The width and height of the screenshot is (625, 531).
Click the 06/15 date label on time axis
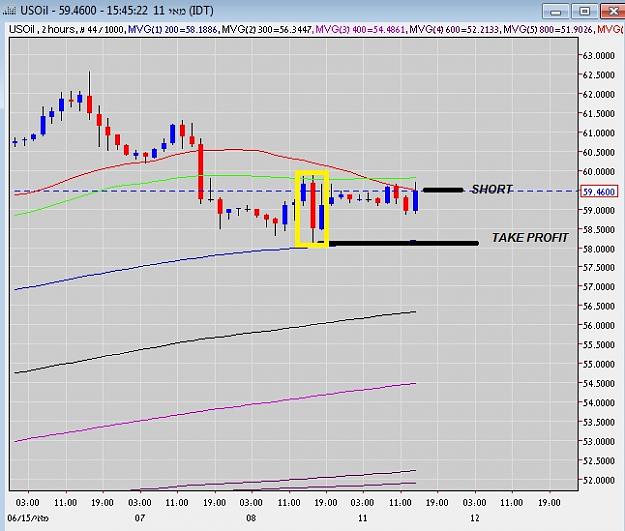click(28, 518)
